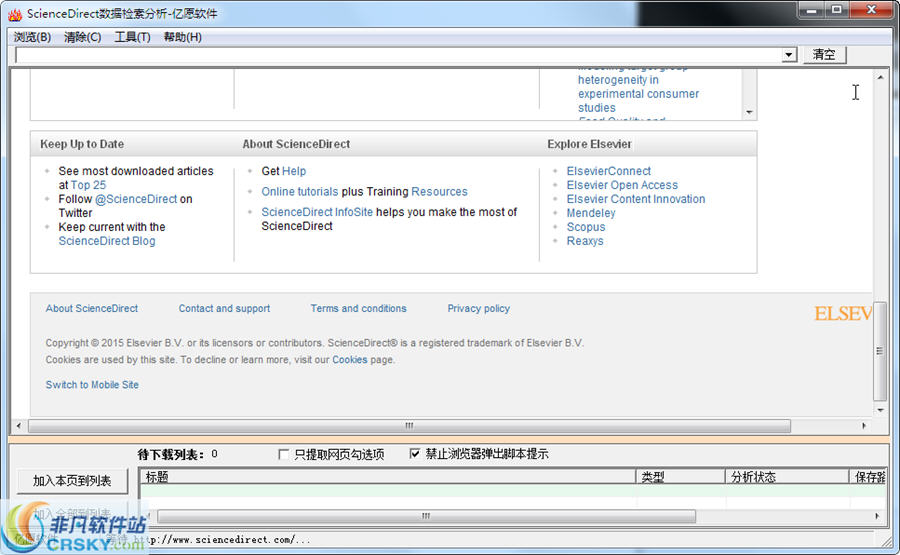Click Switch to Mobile Site link
900x555 pixels.
pyautogui.click(x=92, y=385)
